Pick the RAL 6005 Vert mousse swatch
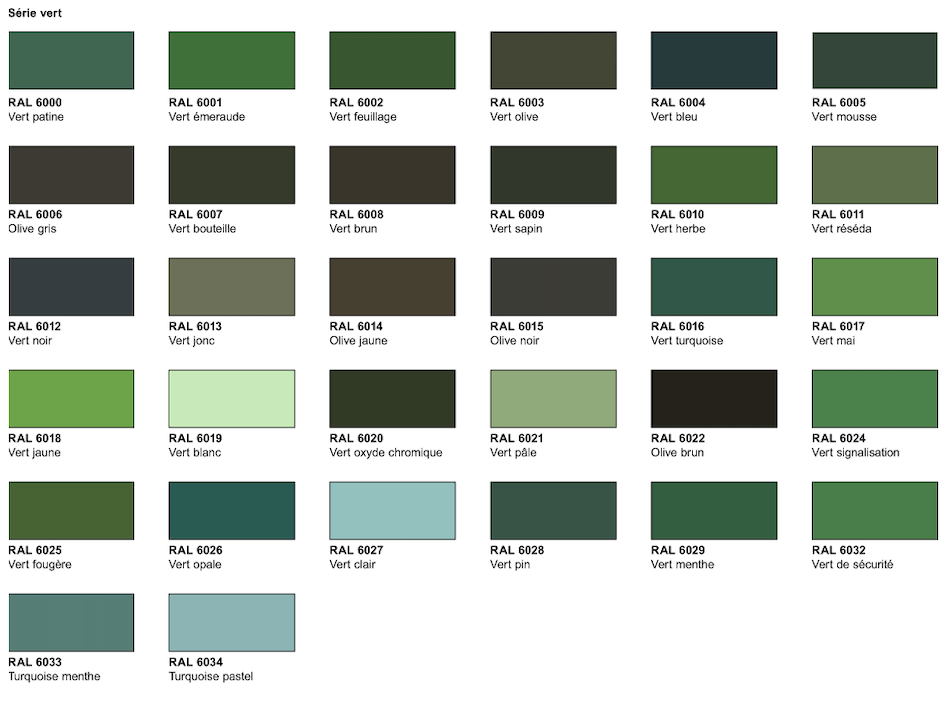This screenshot has height=708, width=948. pyautogui.click(x=875, y=60)
